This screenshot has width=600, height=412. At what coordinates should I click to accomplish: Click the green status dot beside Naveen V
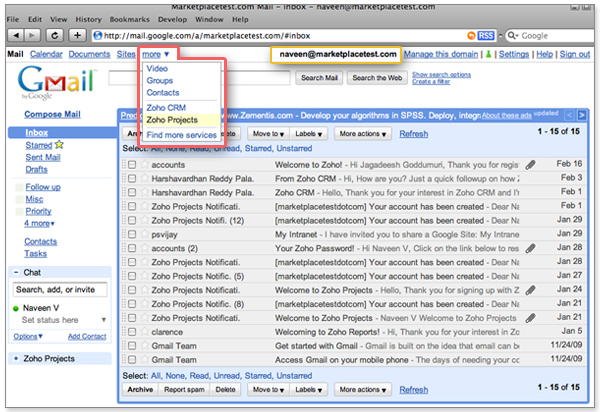pyautogui.click(x=16, y=308)
